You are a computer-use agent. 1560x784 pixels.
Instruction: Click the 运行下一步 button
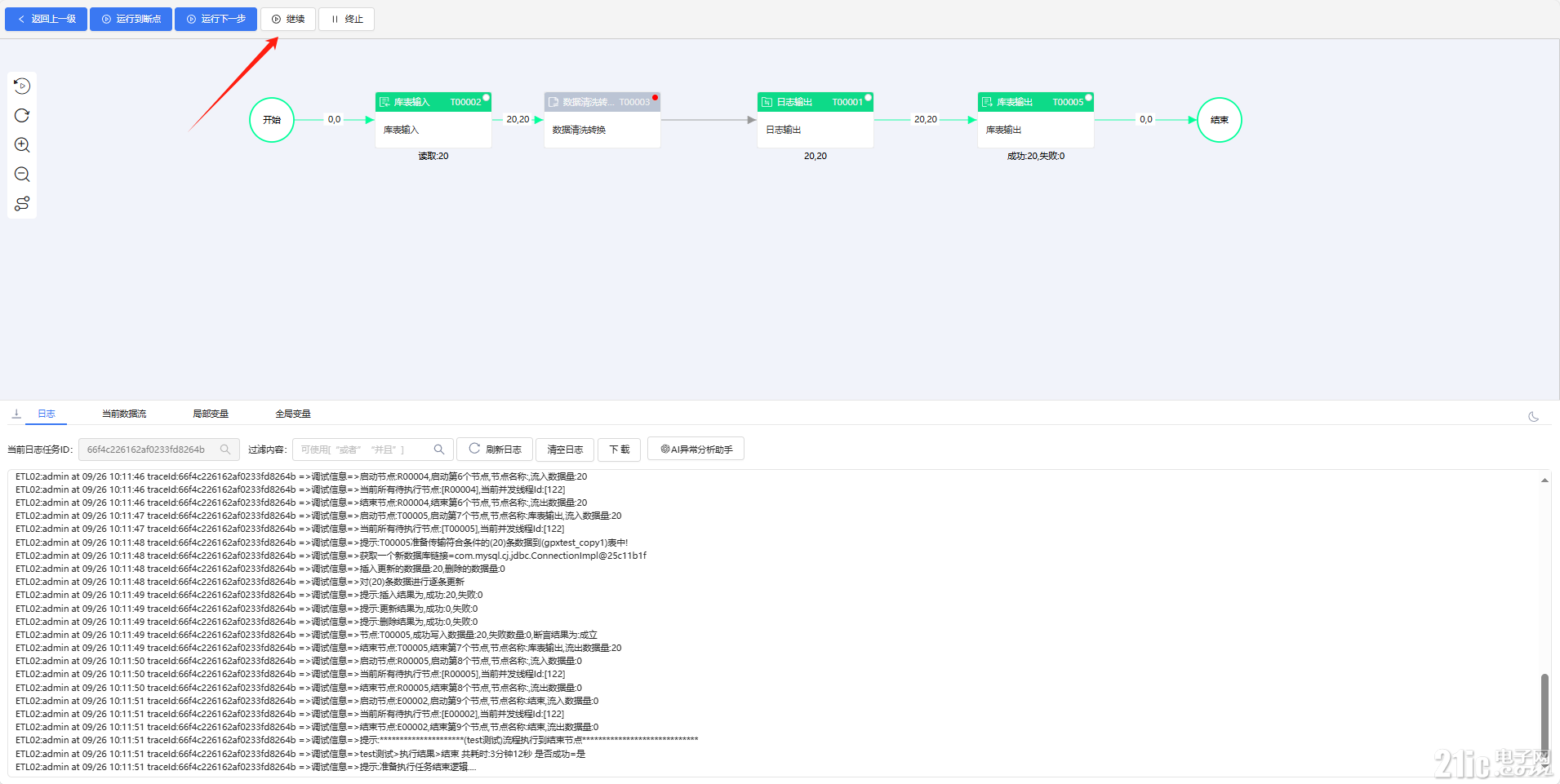[x=216, y=19]
